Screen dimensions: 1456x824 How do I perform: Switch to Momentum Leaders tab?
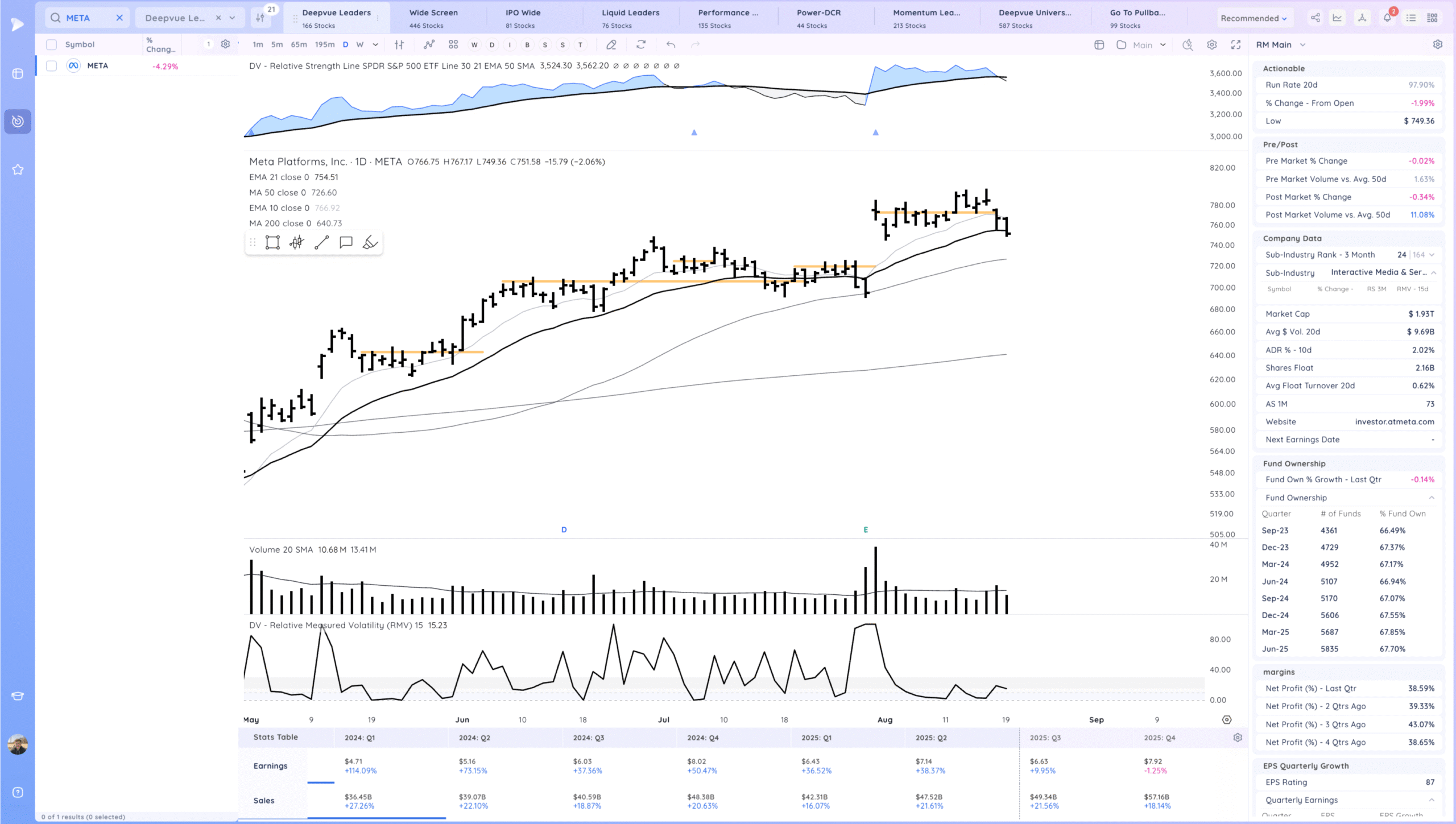coord(926,18)
